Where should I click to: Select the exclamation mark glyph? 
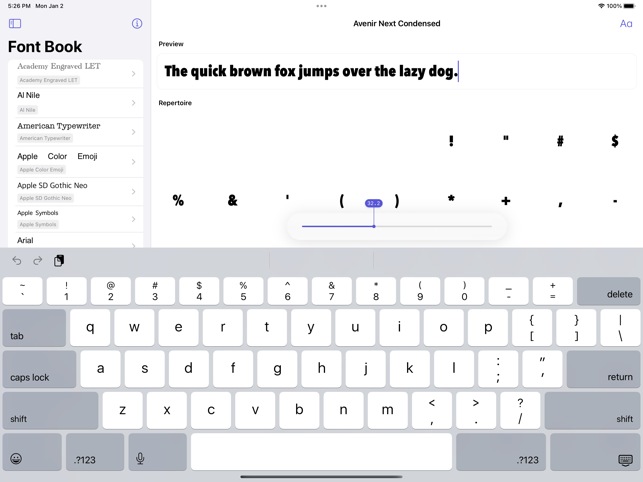451,141
